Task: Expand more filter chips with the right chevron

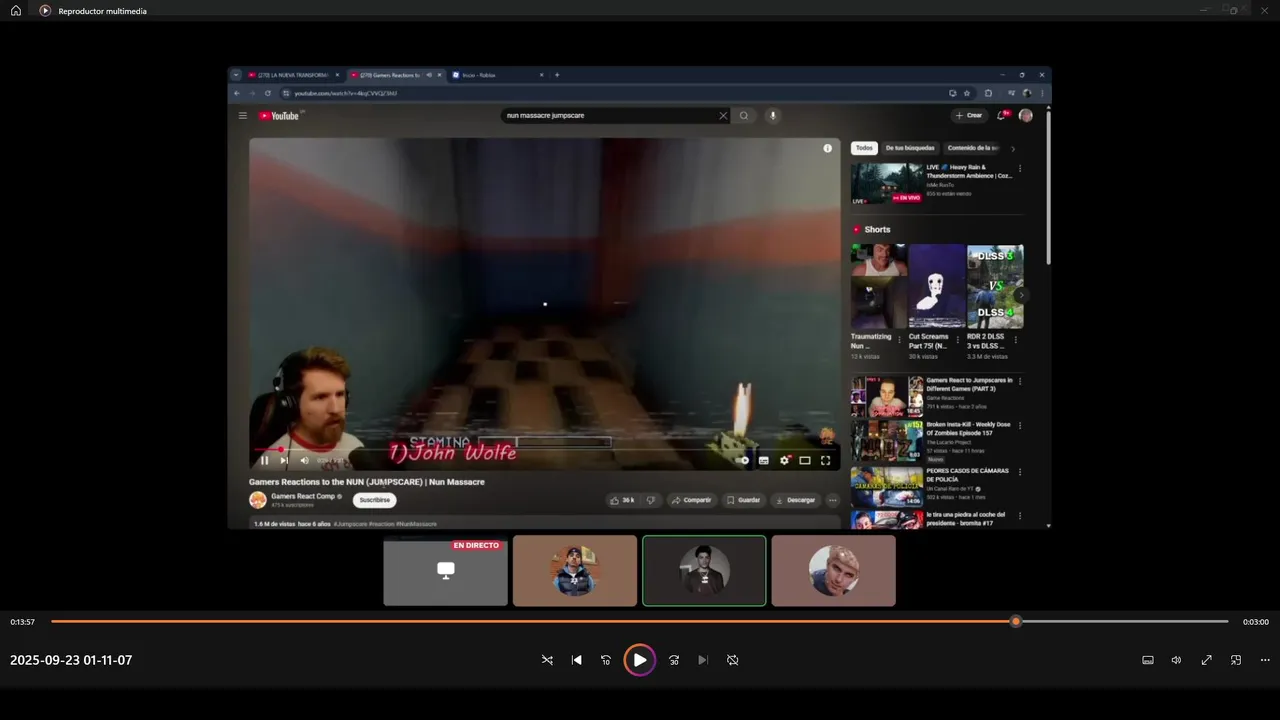Action: click(1012, 148)
